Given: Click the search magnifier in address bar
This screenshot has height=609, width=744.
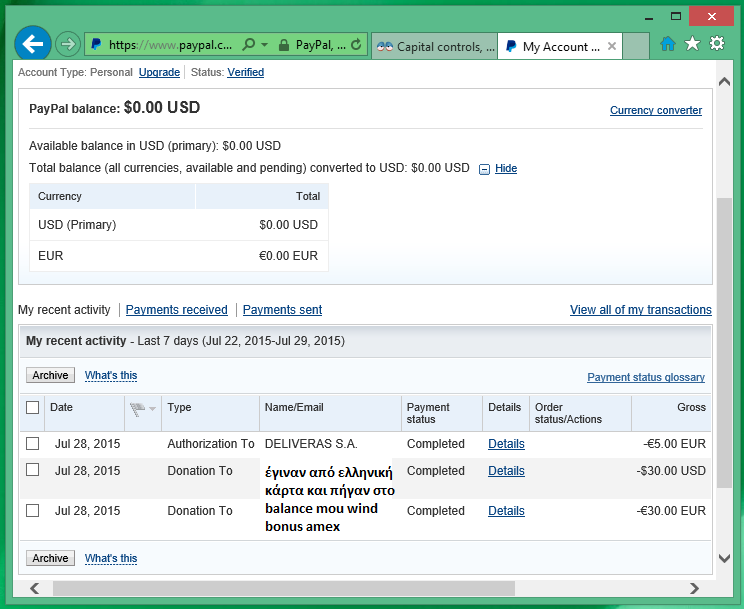Looking at the screenshot, I should click(248, 45).
